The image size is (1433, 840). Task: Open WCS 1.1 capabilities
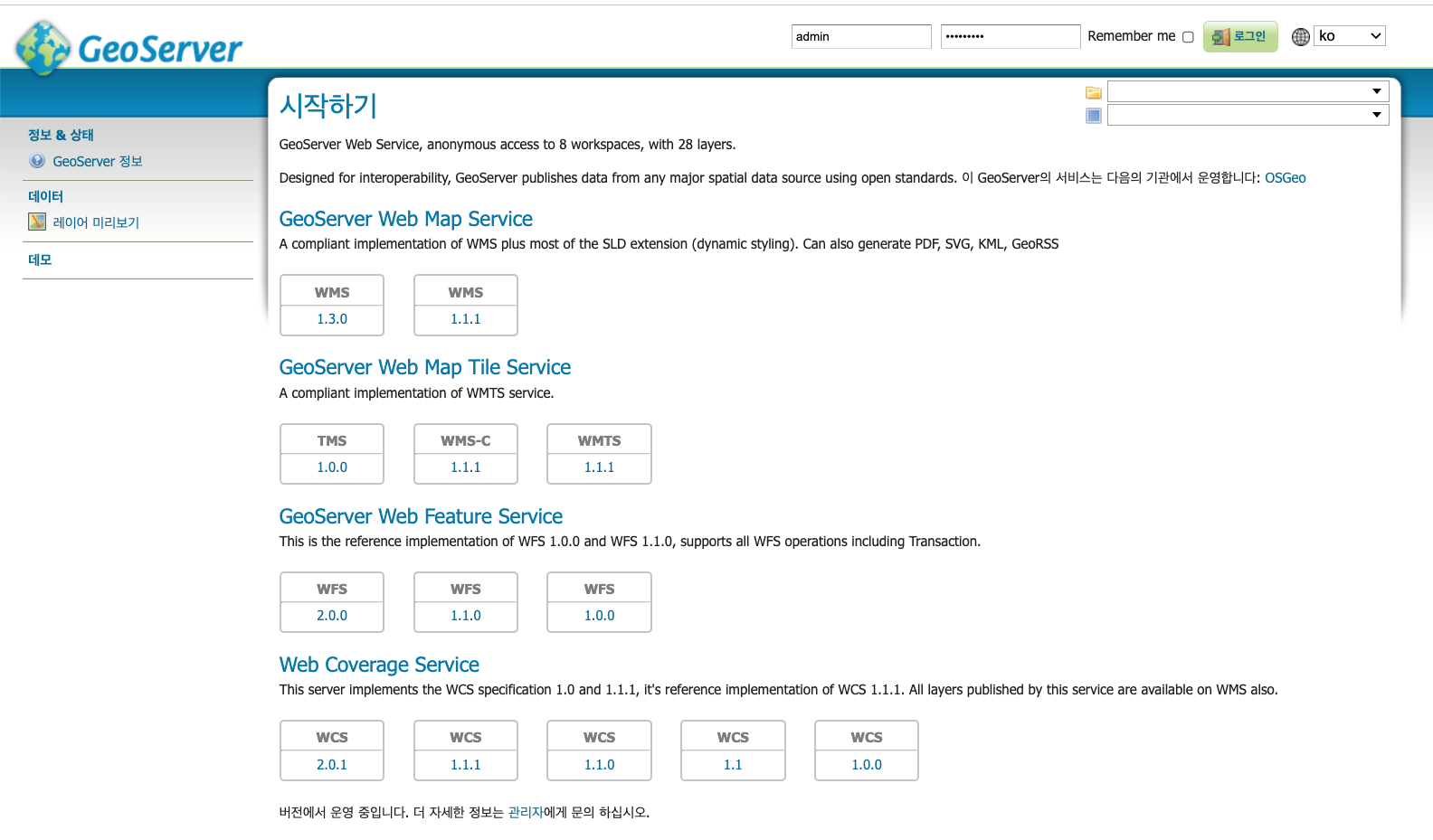click(x=733, y=765)
